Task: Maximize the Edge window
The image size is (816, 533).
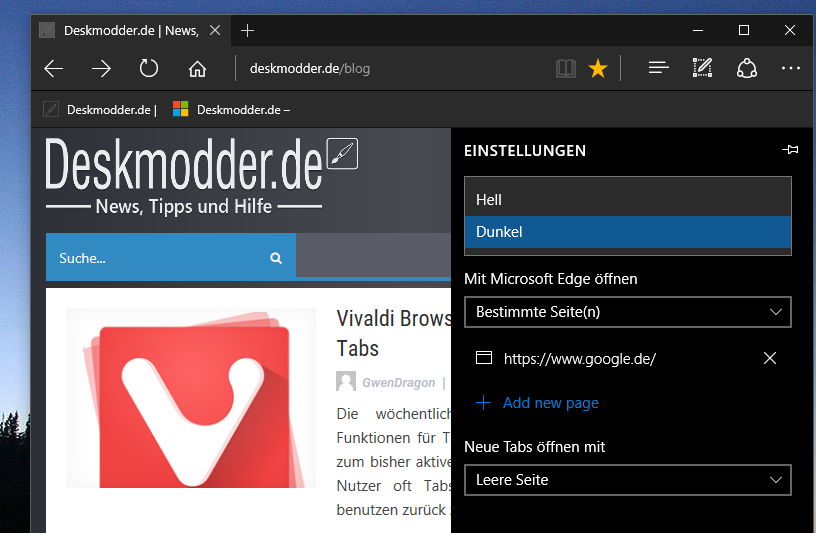Action: point(744,30)
